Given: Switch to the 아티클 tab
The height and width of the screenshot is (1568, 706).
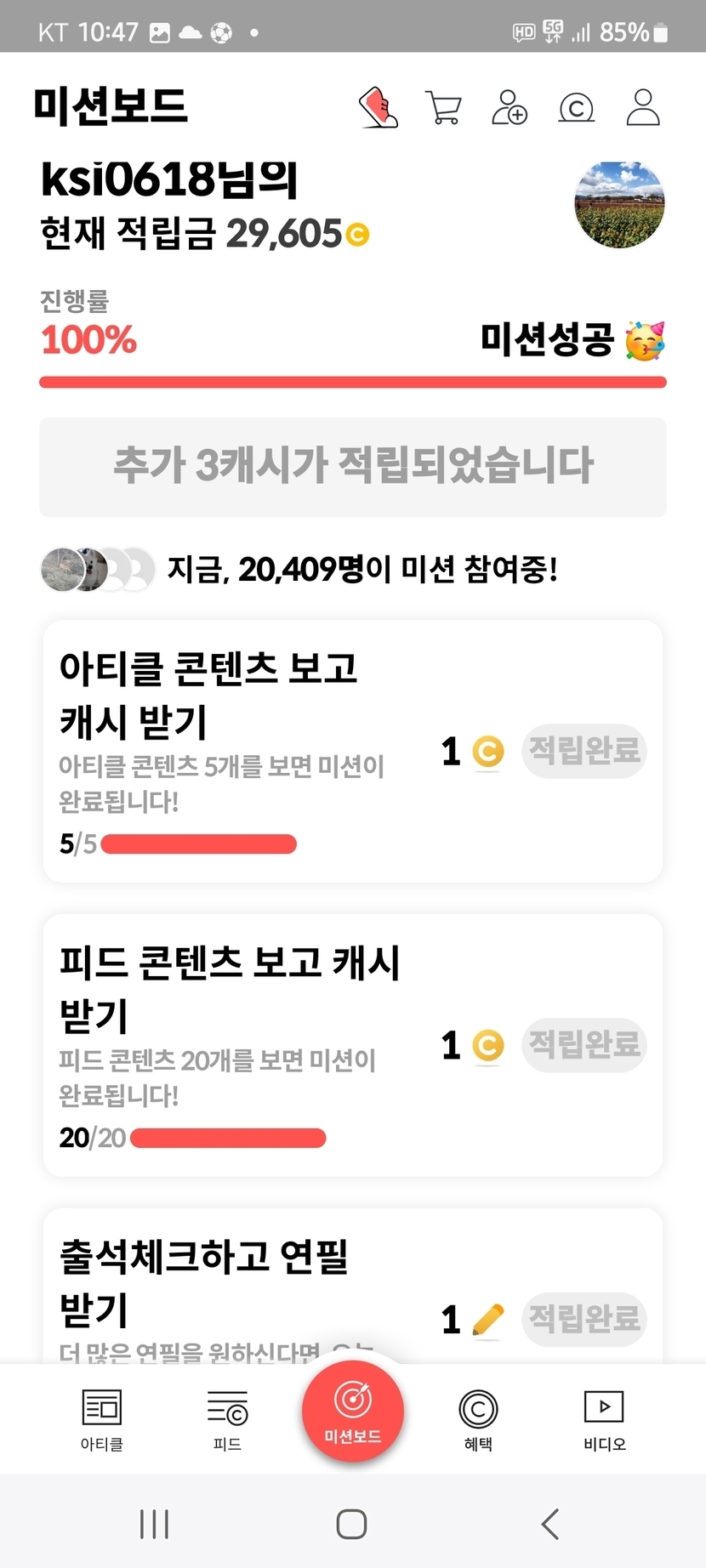Looking at the screenshot, I should click(102, 1420).
